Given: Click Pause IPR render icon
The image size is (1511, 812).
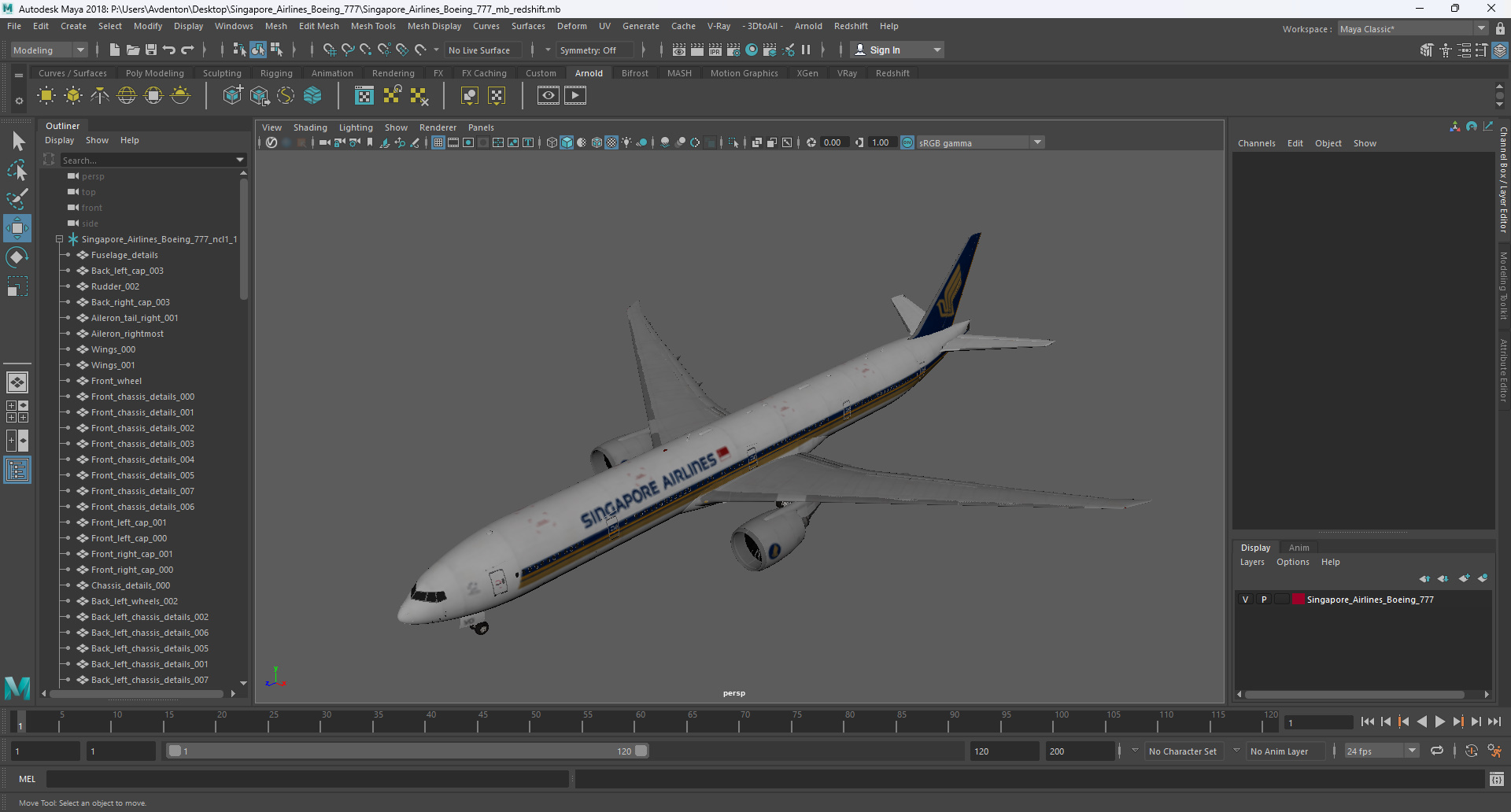Looking at the screenshot, I should [806, 50].
